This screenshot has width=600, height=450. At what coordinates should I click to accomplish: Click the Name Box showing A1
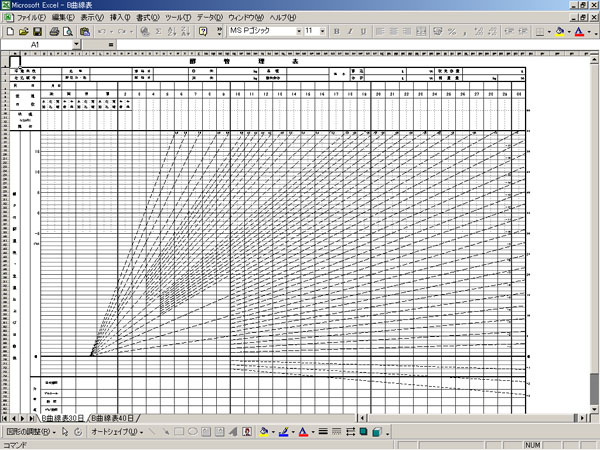(x=40, y=45)
